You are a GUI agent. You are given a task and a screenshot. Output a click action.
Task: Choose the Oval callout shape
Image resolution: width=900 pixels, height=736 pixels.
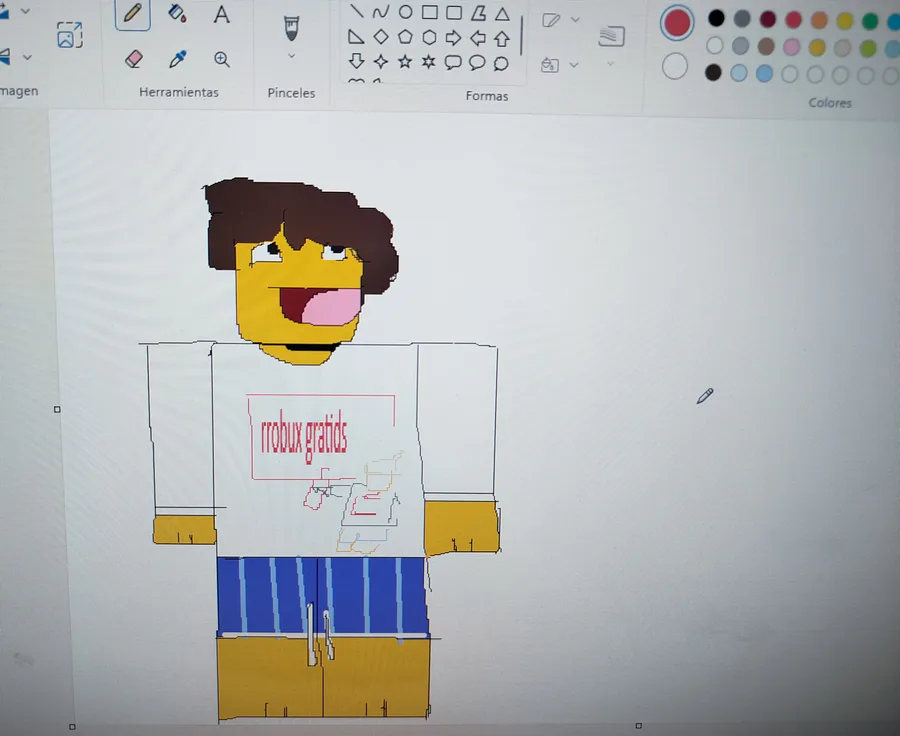[477, 62]
